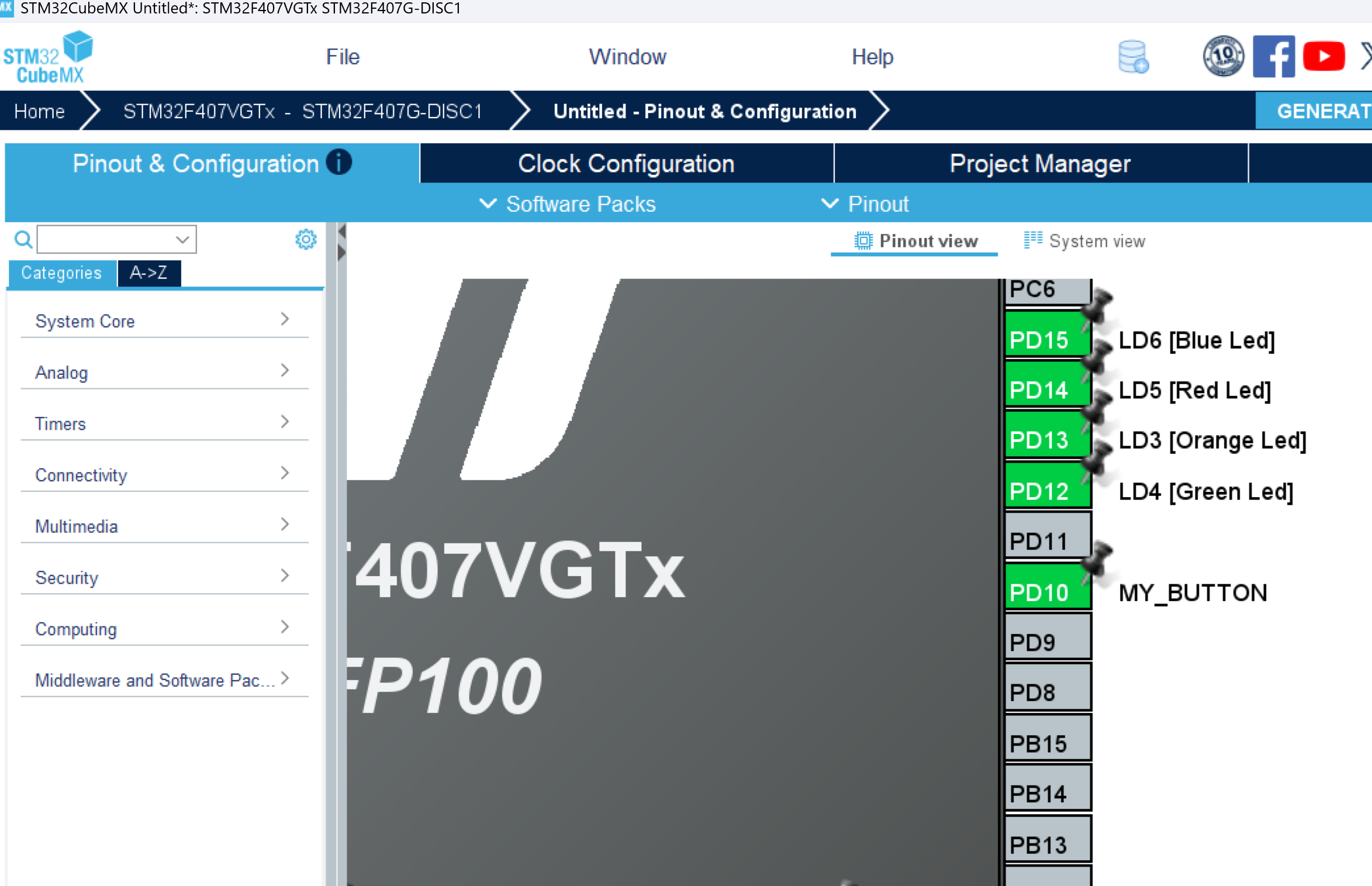1372x886 pixels.
Task: Open the Facebook icon link
Action: point(1274,56)
